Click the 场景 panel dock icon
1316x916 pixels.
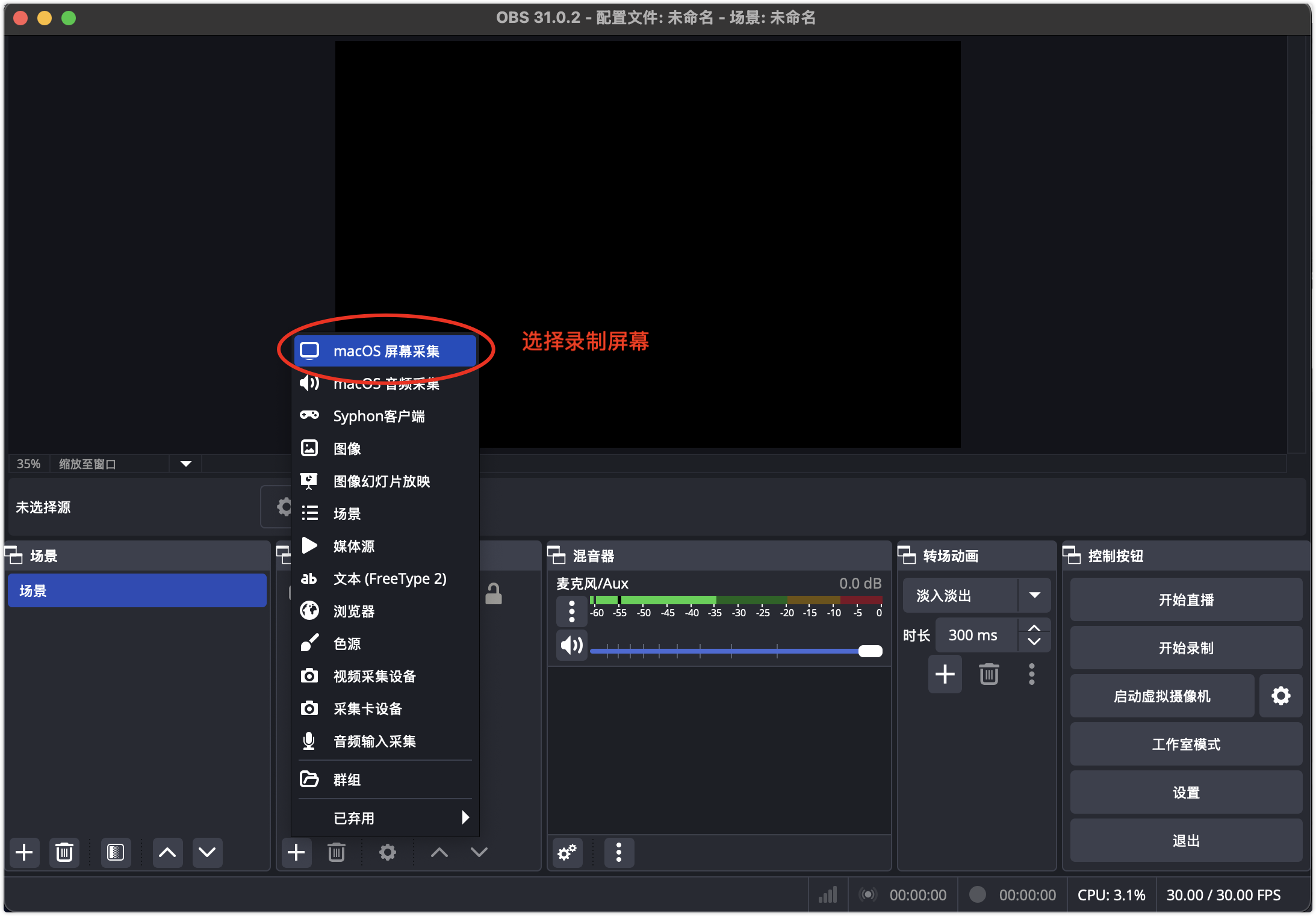[x=14, y=555]
